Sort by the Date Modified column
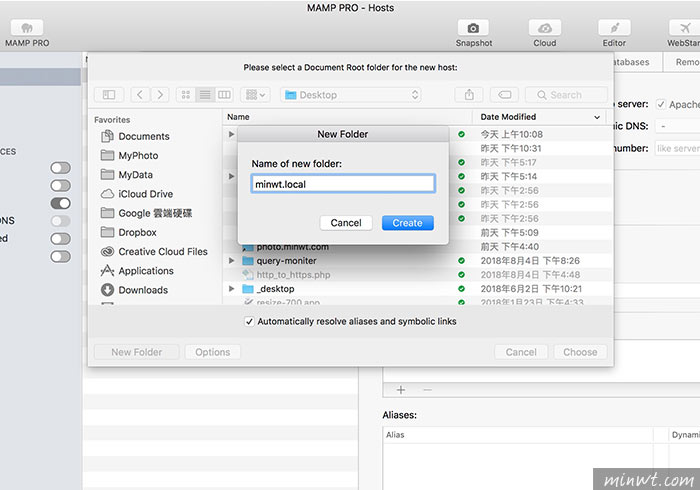The image size is (700, 490). pos(539,117)
